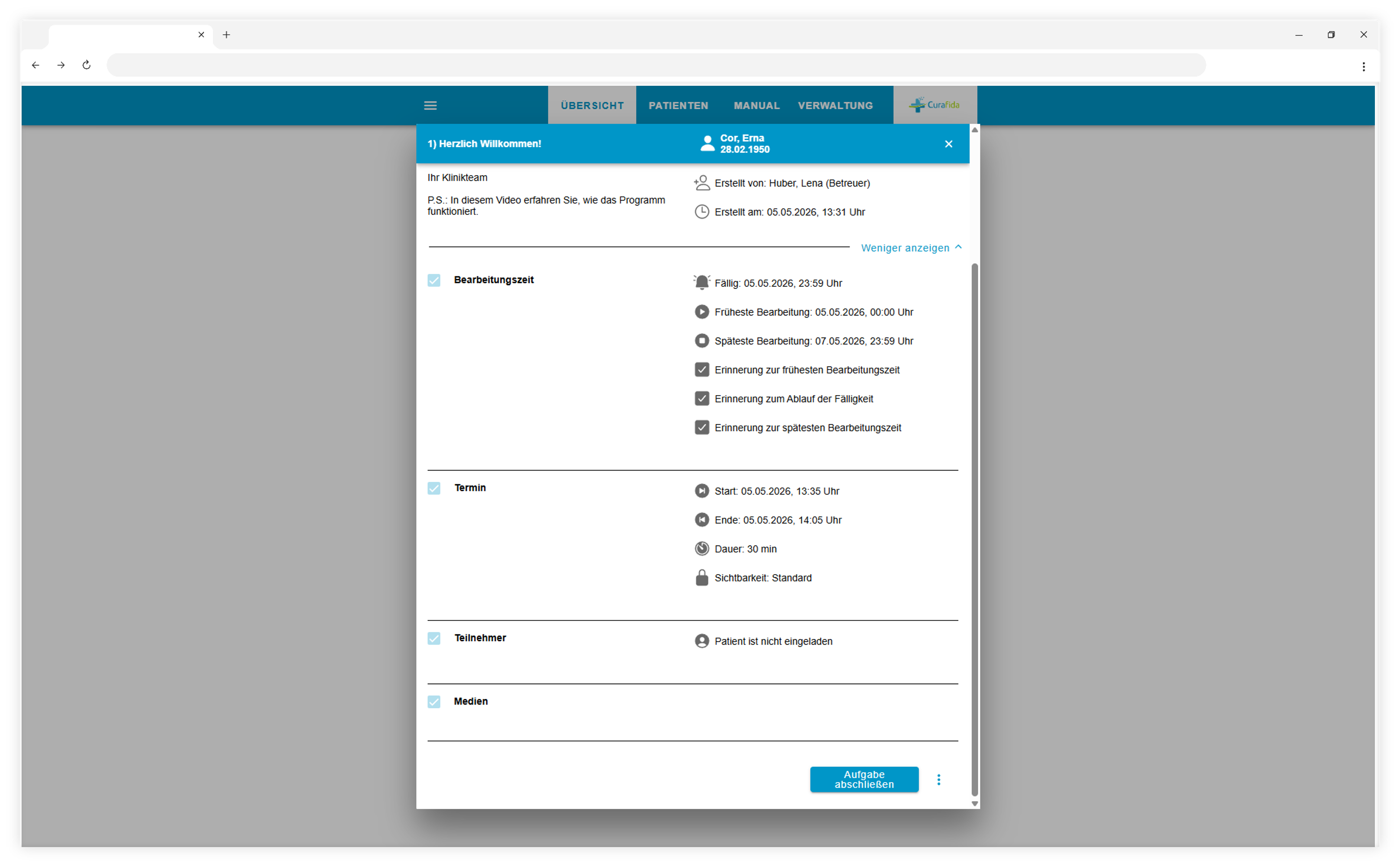Click the dialog vertical scrollbar thumb
The height and width of the screenshot is (867, 1400).
[x=974, y=530]
